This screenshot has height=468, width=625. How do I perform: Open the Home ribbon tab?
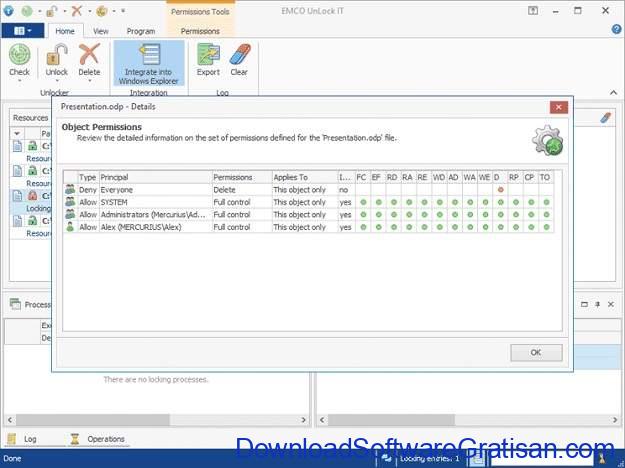[65, 31]
